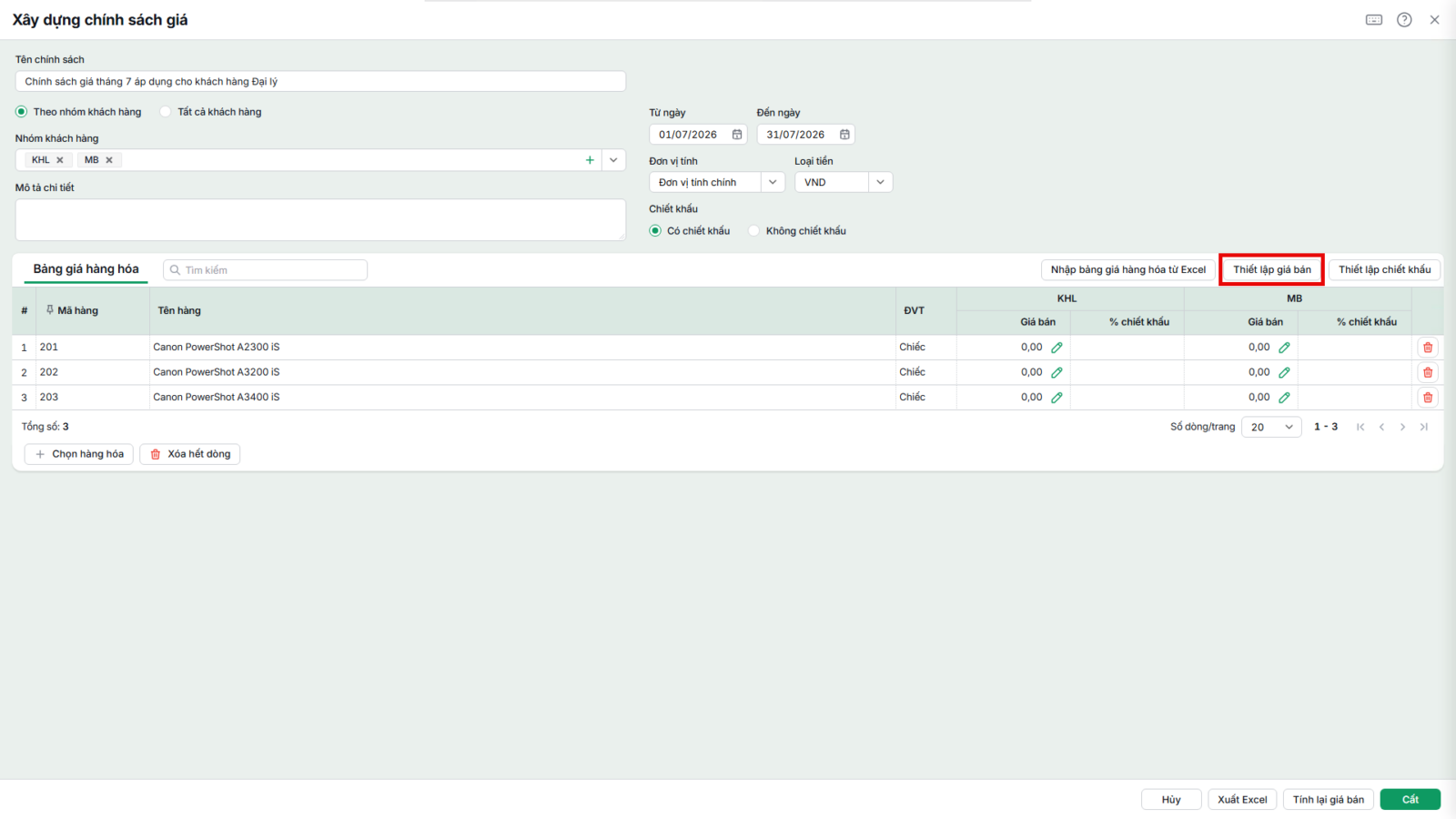Edit MB price for Canon PowerShot A3400 IS
This screenshot has width=1456, height=819.
tap(1284, 398)
